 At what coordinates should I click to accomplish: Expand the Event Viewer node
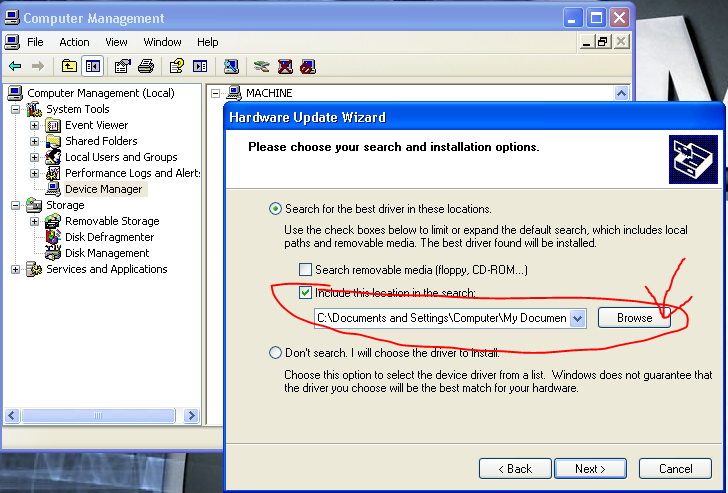point(34,125)
